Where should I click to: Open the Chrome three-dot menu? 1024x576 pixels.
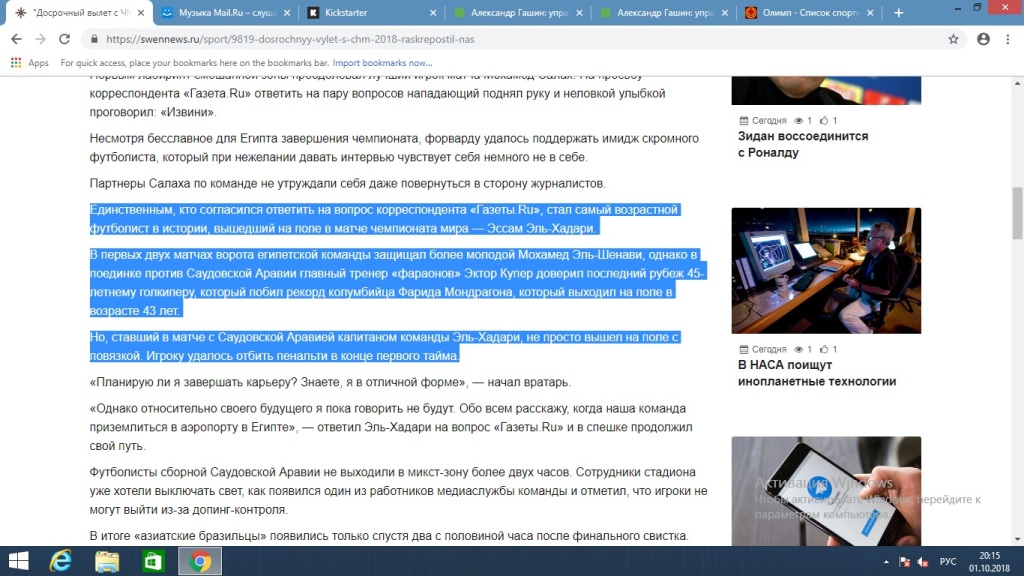tap(1008, 39)
